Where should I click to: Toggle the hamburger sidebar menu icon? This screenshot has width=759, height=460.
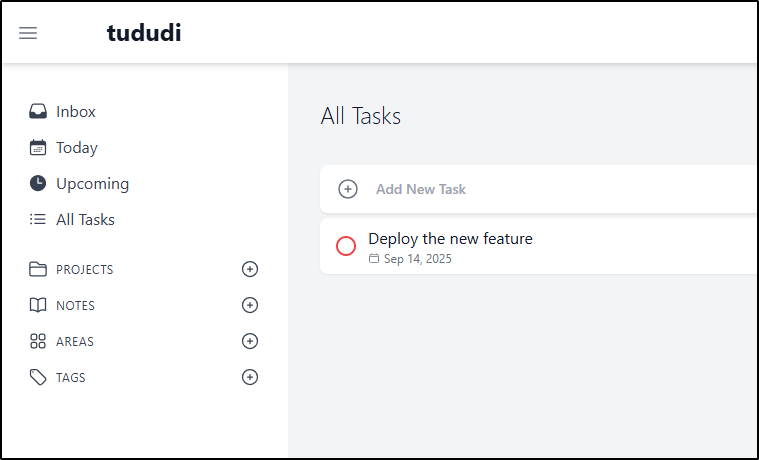[x=28, y=33]
